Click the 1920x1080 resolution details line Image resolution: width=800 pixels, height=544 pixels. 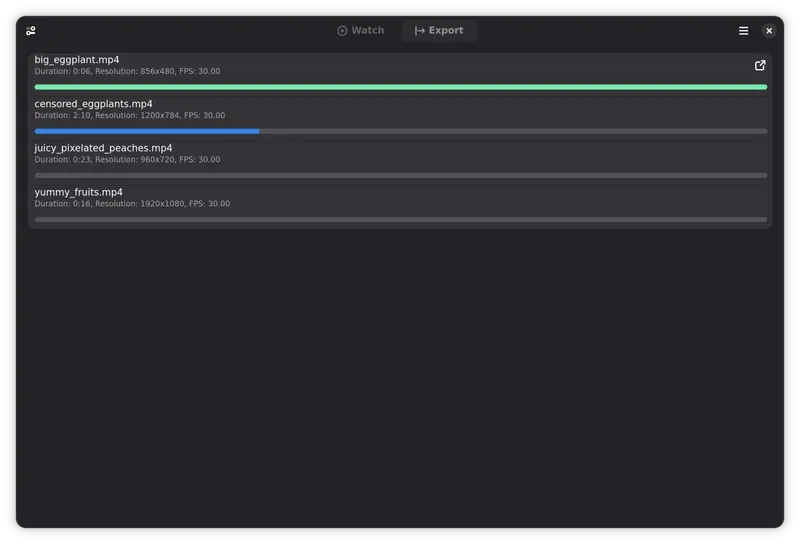pyautogui.click(x=132, y=204)
